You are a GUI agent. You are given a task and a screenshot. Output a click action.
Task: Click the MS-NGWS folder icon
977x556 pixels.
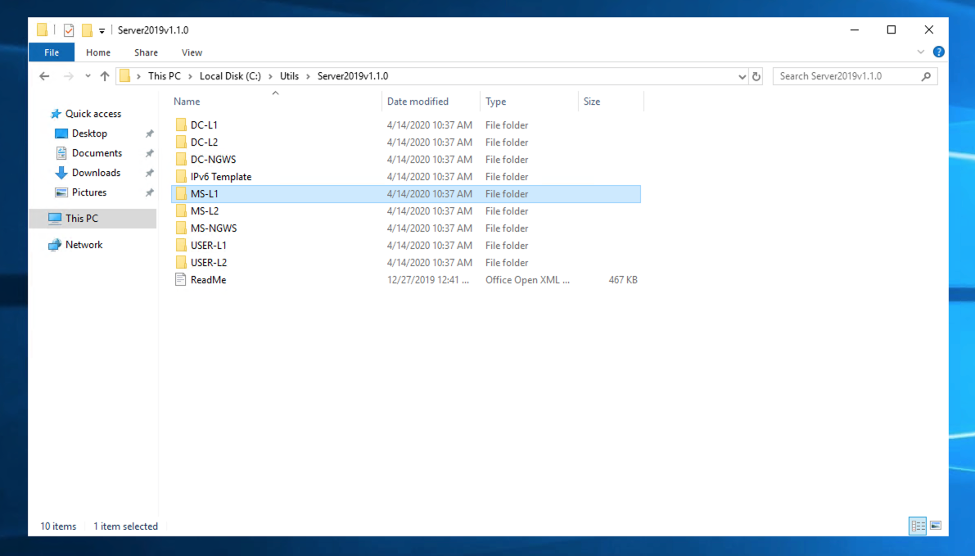click(x=181, y=228)
